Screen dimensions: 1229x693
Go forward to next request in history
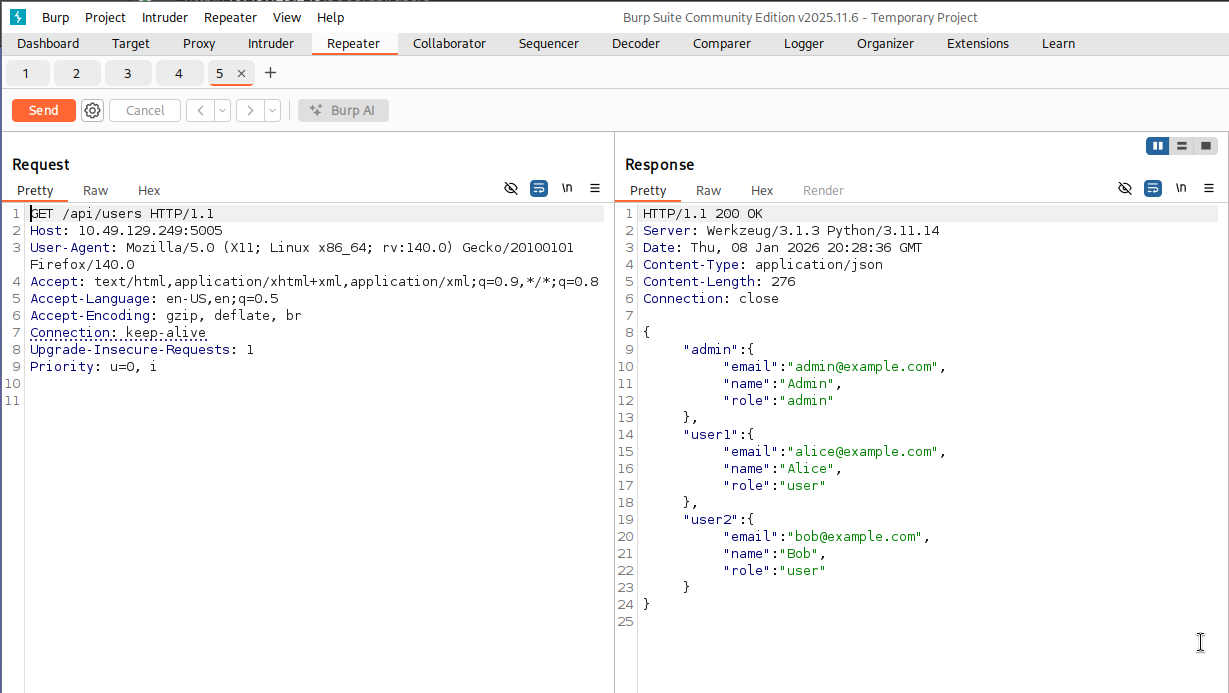(250, 111)
